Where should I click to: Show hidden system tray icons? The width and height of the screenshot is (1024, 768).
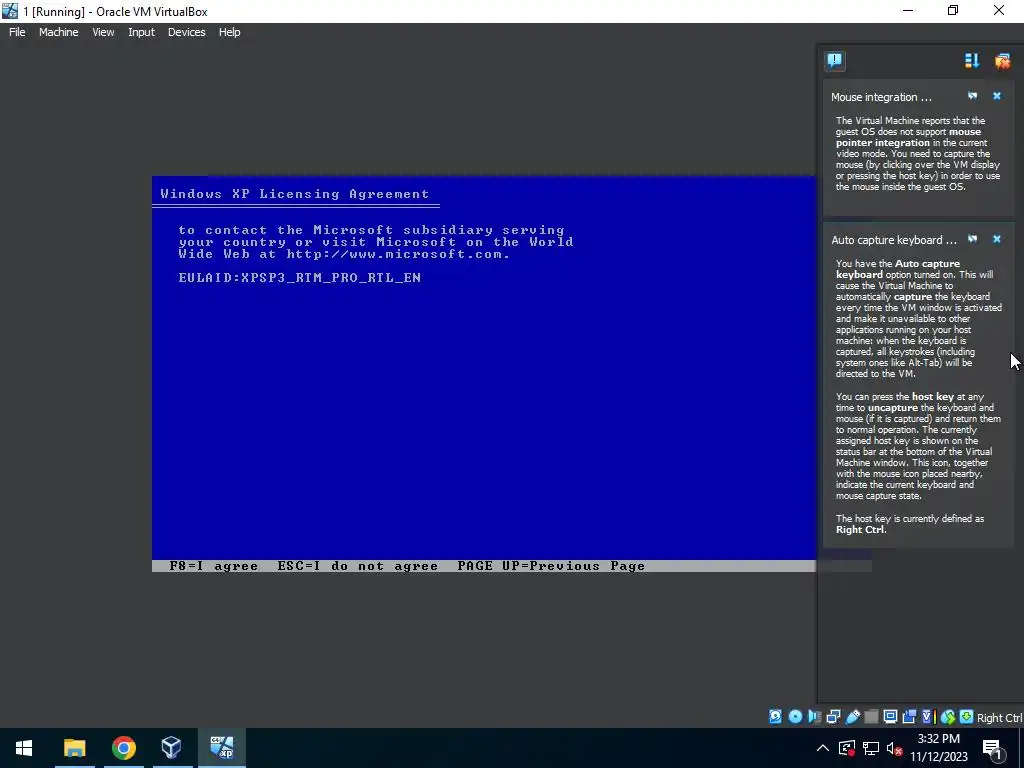[x=823, y=748]
